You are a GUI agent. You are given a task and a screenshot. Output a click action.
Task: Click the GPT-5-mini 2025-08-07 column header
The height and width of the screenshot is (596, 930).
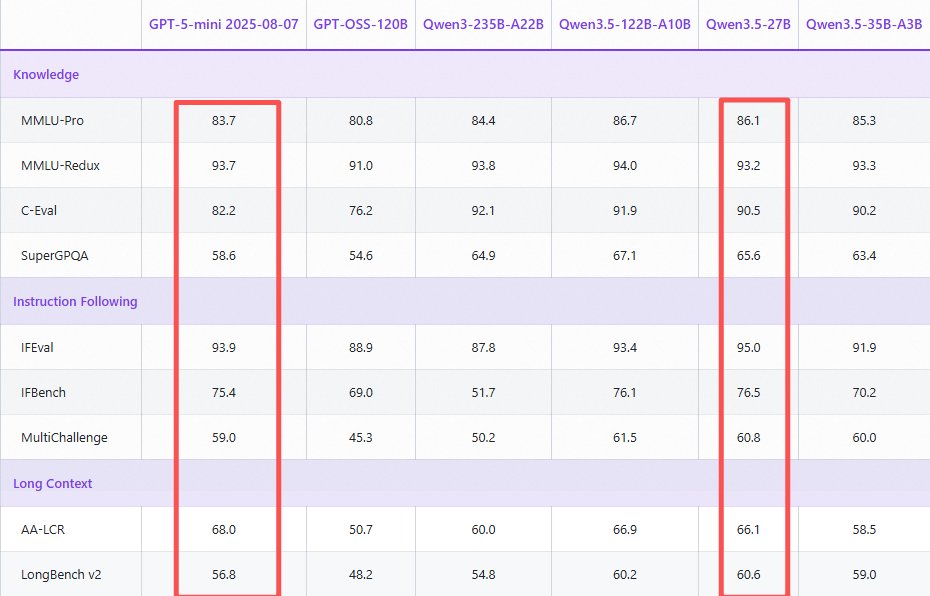pyautogui.click(x=224, y=24)
